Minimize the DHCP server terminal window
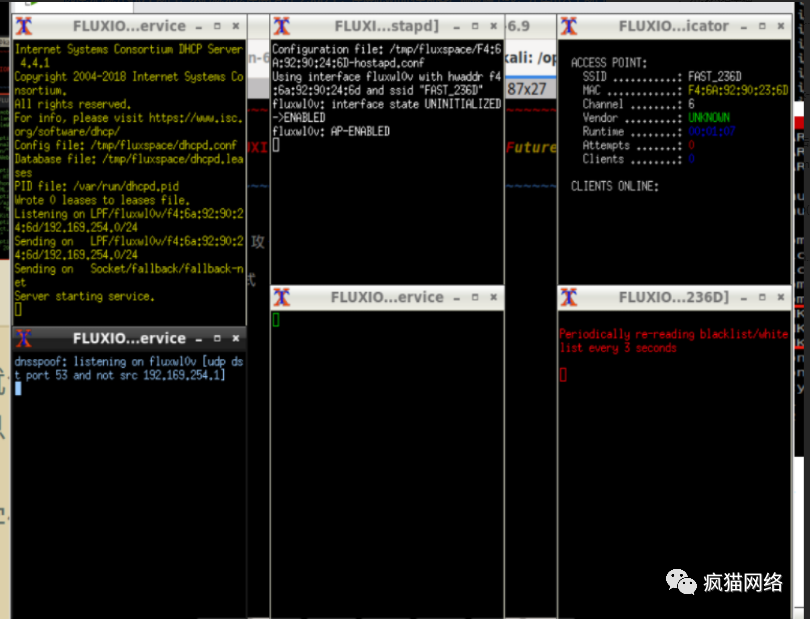 [x=199, y=27]
